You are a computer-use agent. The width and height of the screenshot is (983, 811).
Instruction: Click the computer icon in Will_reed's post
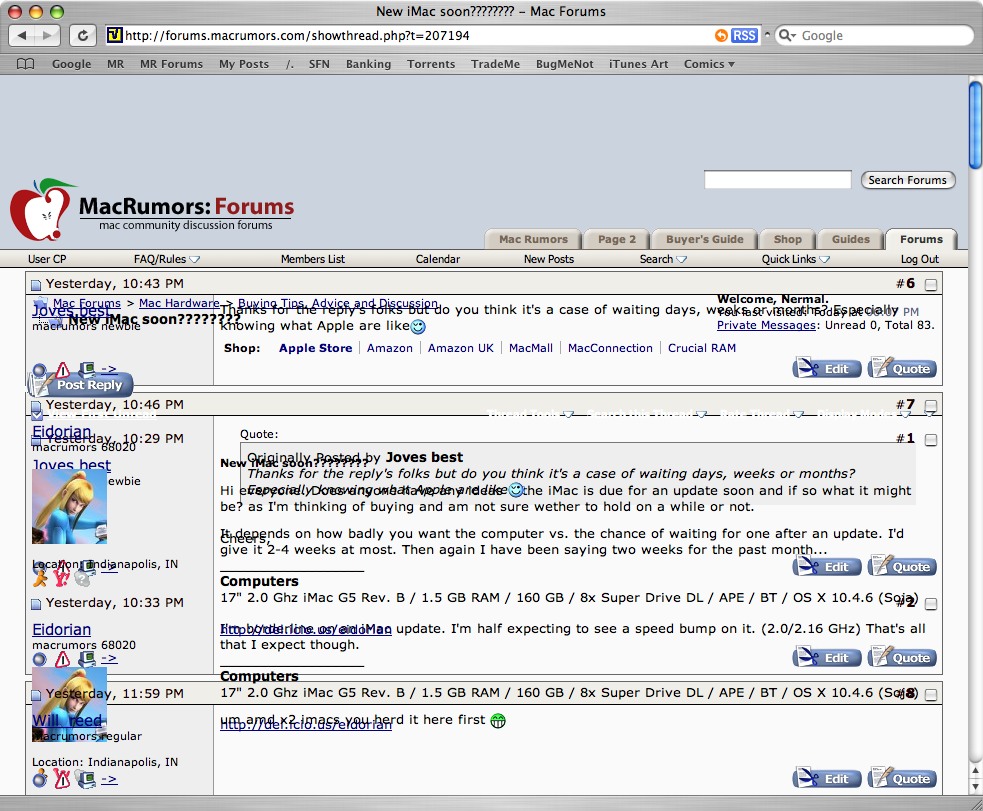pos(85,779)
